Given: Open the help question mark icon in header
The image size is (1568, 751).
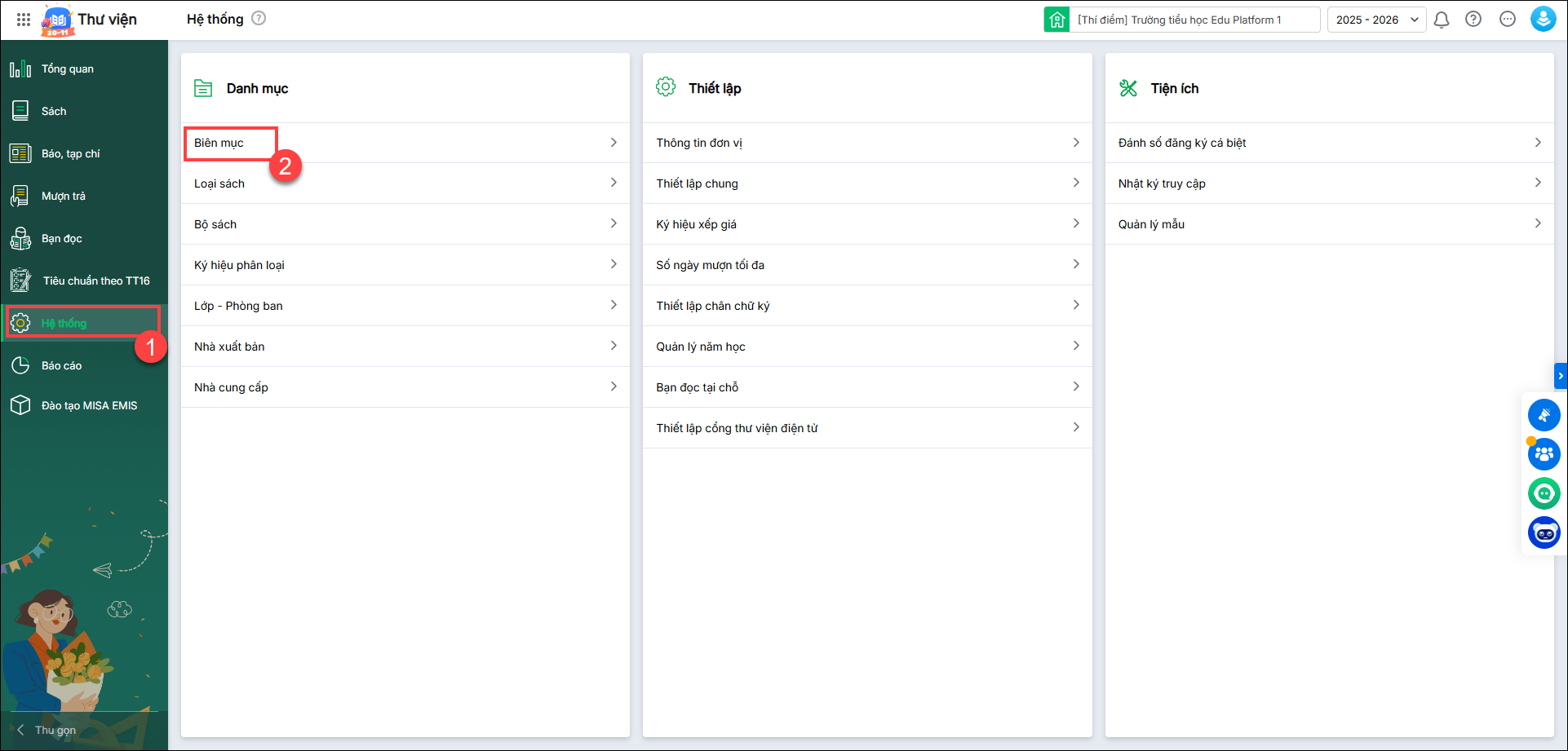Looking at the screenshot, I should pyautogui.click(x=1473, y=20).
